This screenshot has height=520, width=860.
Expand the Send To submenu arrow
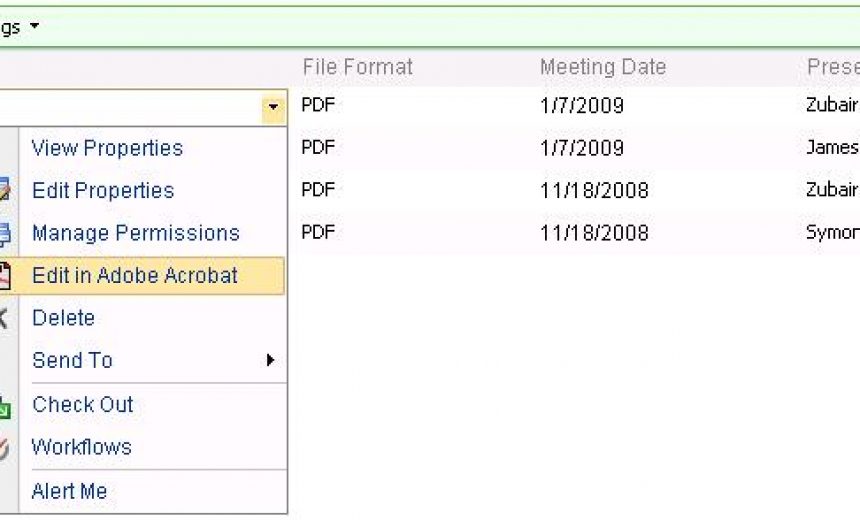coord(270,360)
